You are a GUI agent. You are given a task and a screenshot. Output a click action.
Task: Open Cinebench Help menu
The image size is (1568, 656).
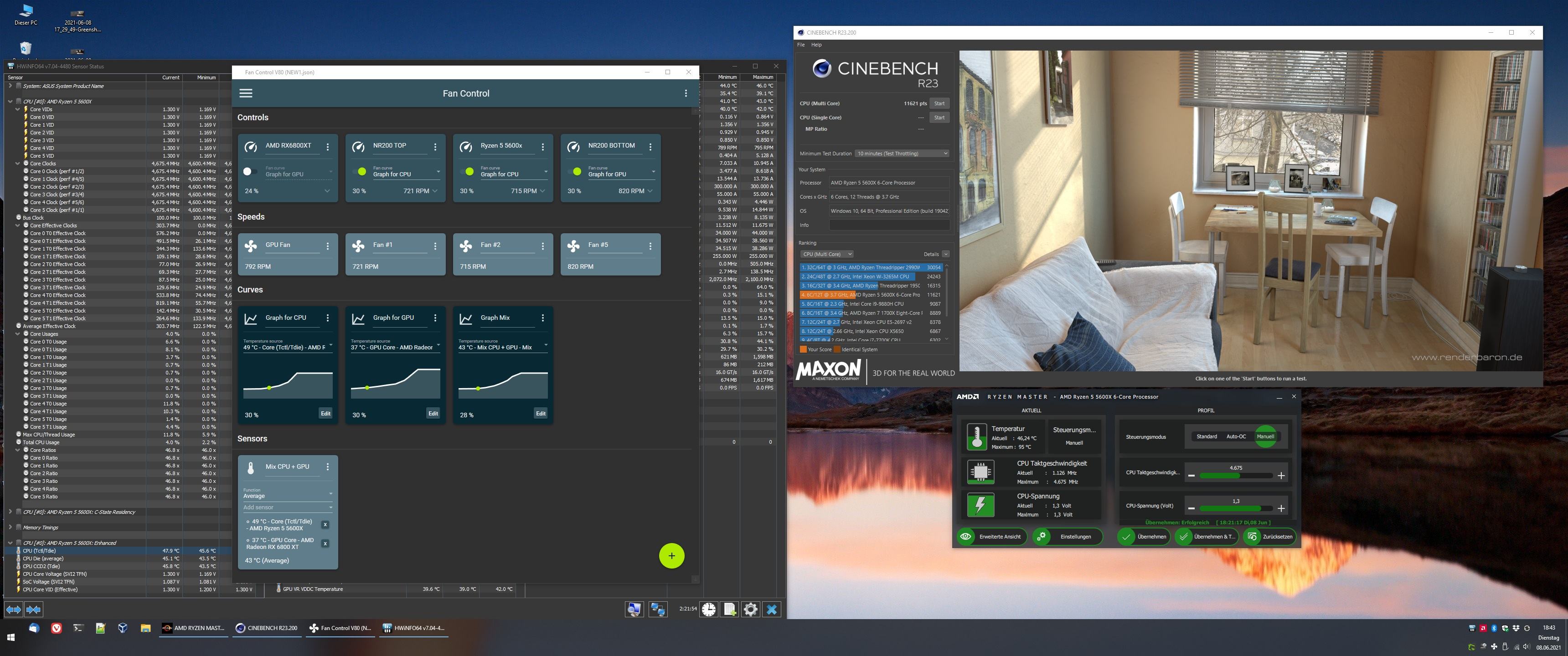click(x=816, y=45)
